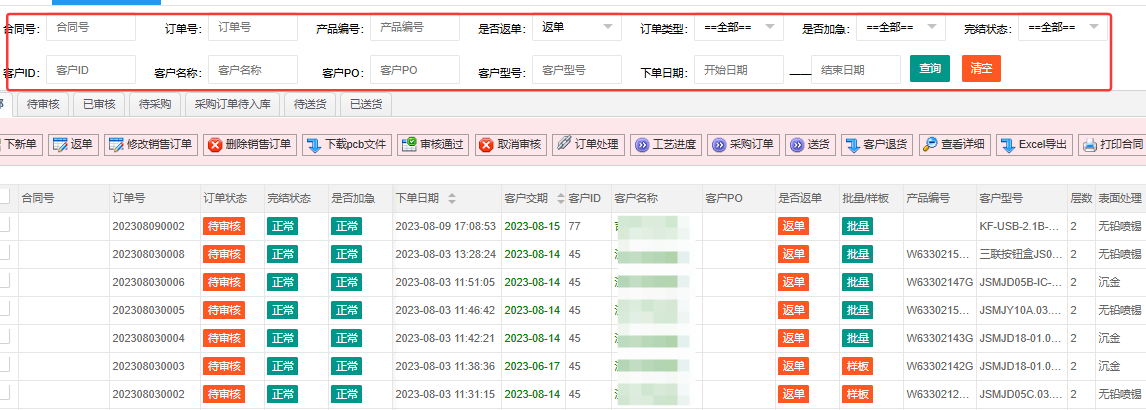Click the 返单 toolbar button icon
This screenshot has width=1146, height=410.
pyautogui.click(x=60, y=145)
